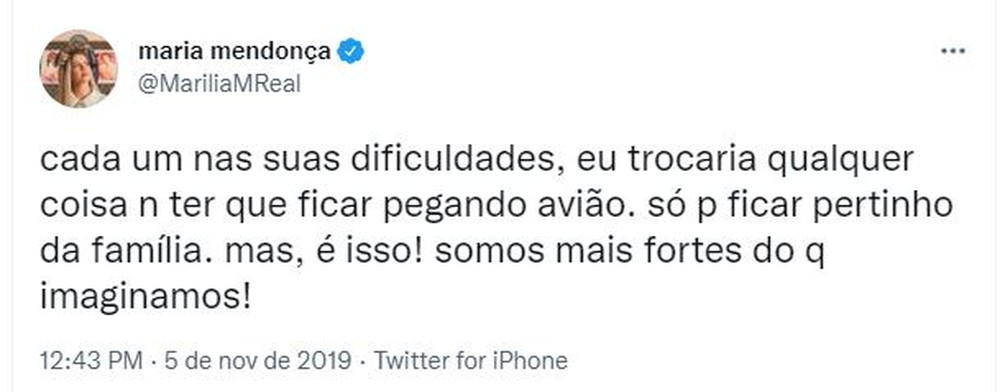
Task: Open the maria mendonça display name
Action: [234, 52]
